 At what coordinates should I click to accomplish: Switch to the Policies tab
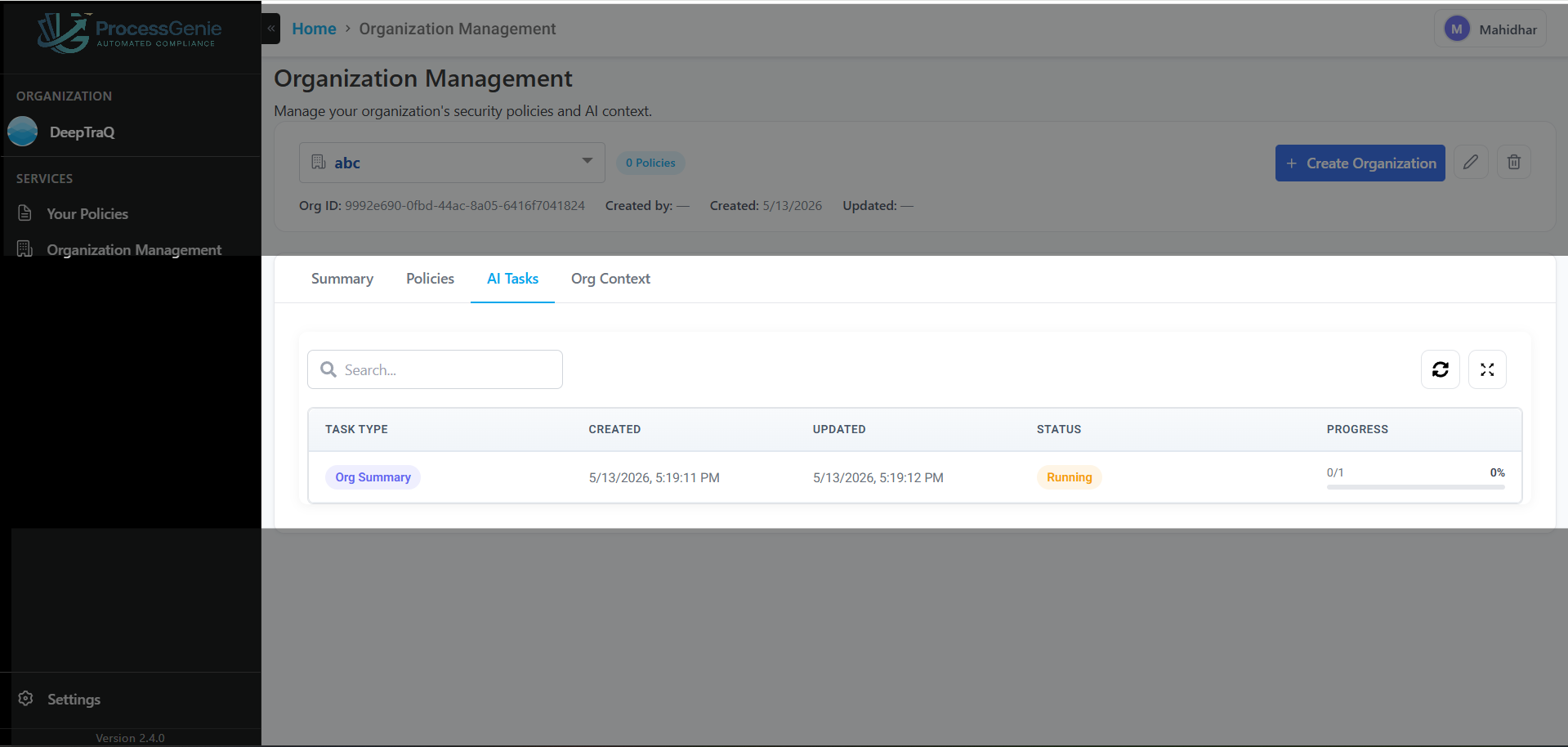tap(430, 279)
